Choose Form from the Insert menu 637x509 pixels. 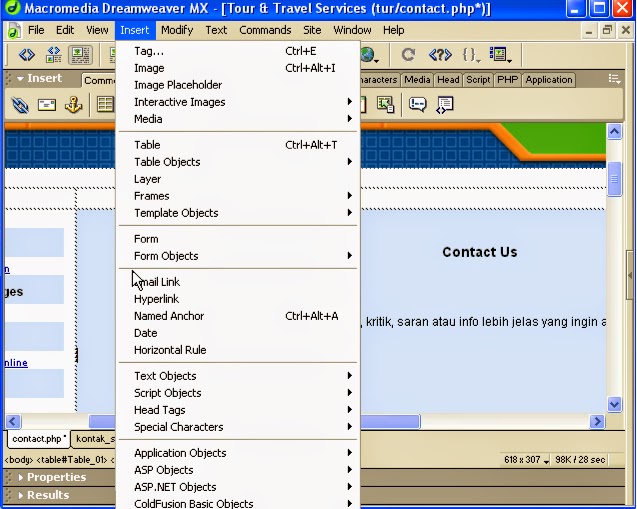(x=238, y=239)
